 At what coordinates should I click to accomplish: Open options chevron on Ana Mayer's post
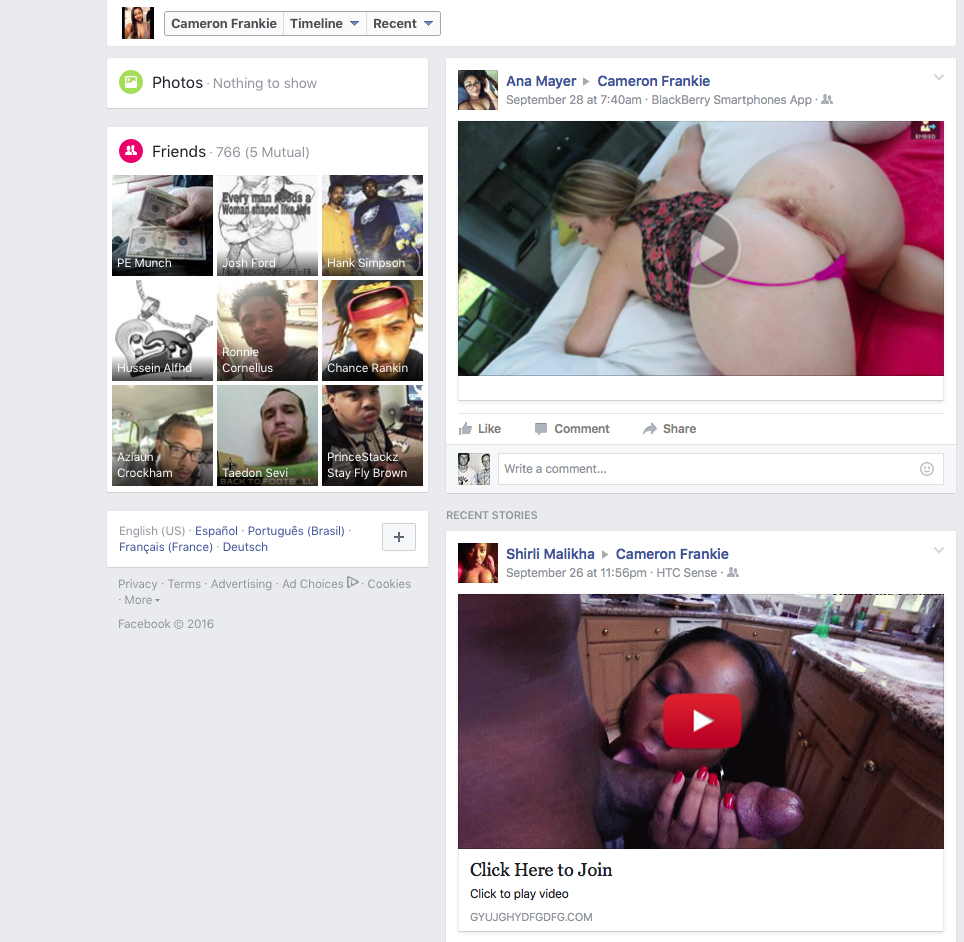(x=938, y=77)
